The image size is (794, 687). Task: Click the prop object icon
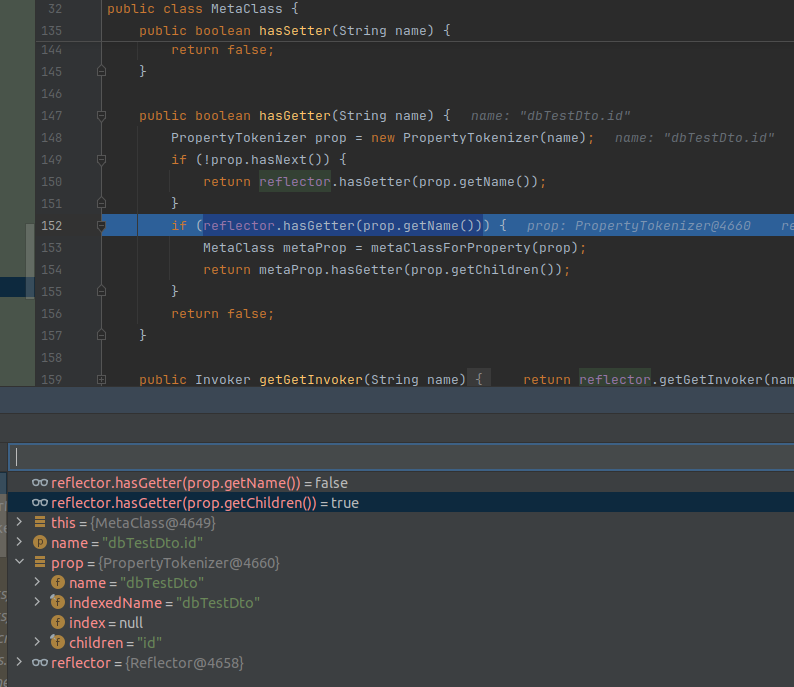(x=40, y=562)
